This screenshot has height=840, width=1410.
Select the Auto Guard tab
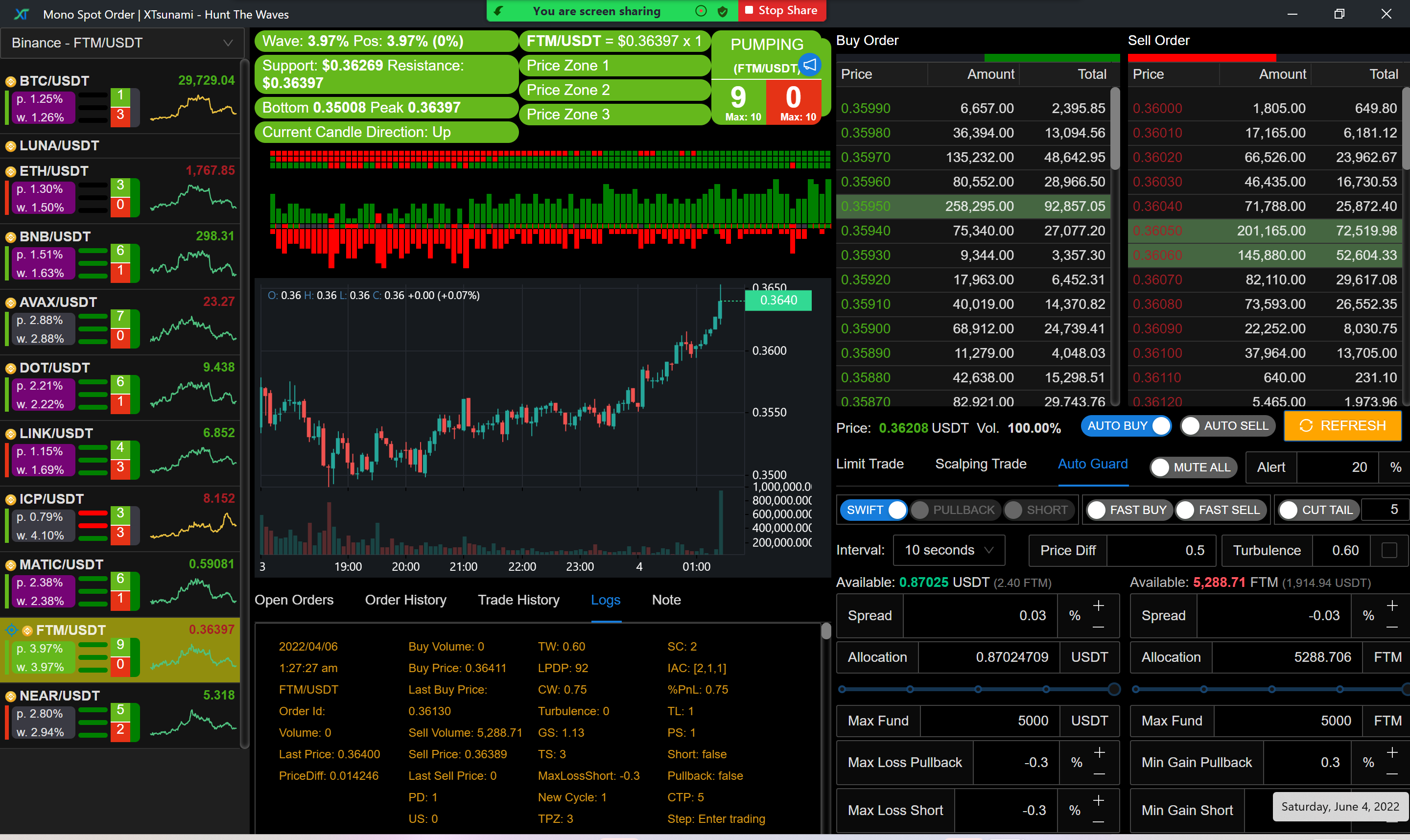tap(1092, 464)
